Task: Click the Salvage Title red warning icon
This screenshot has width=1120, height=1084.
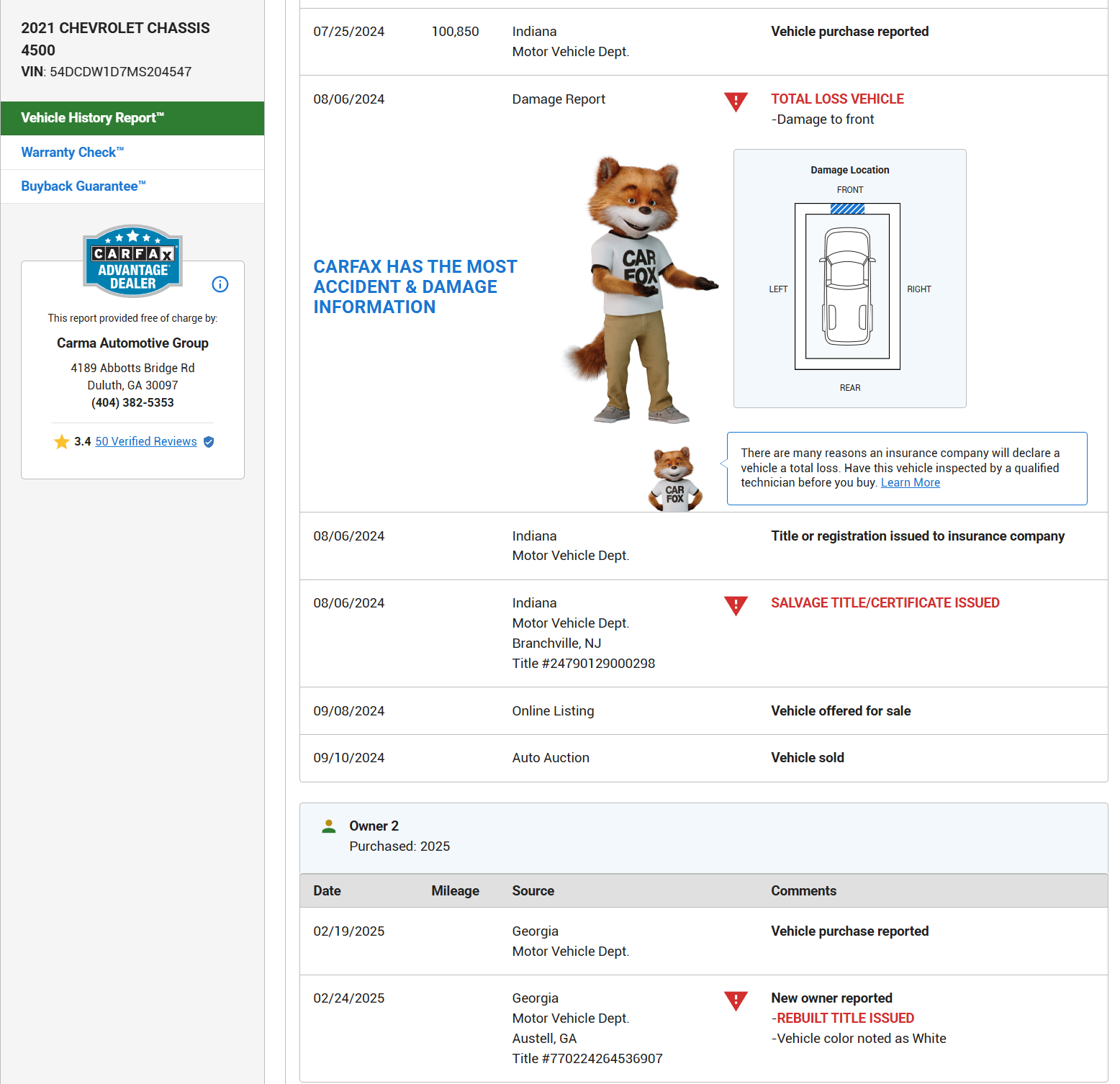Action: tap(736, 605)
